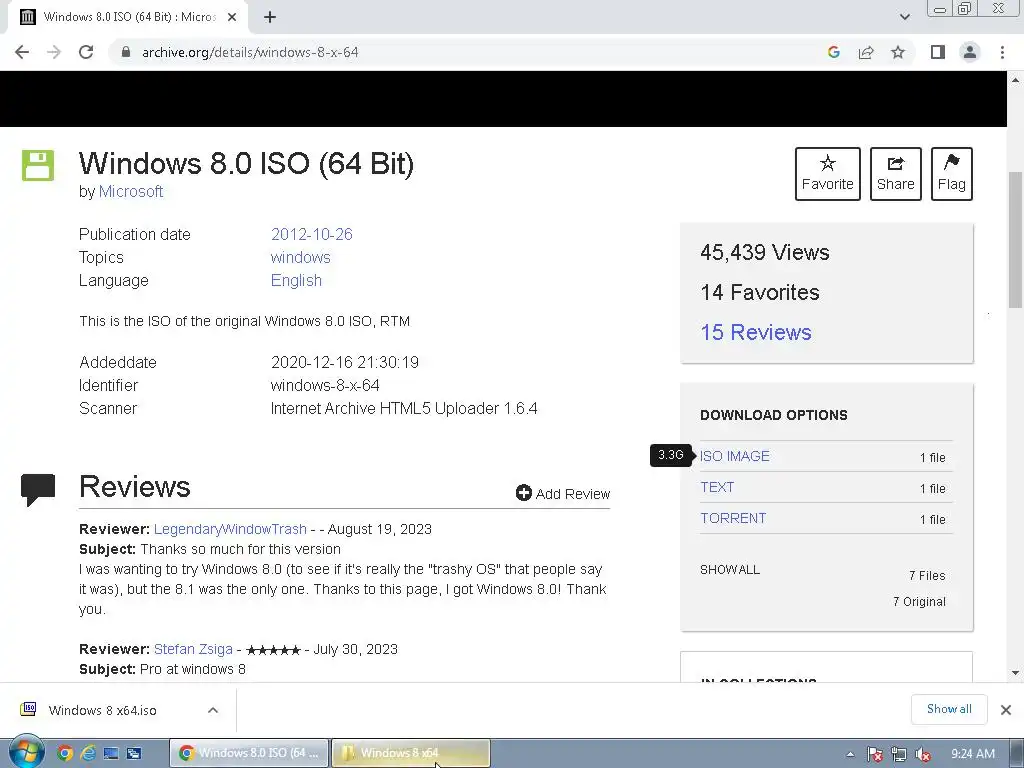Click the 14 Favorites text

[x=760, y=293]
